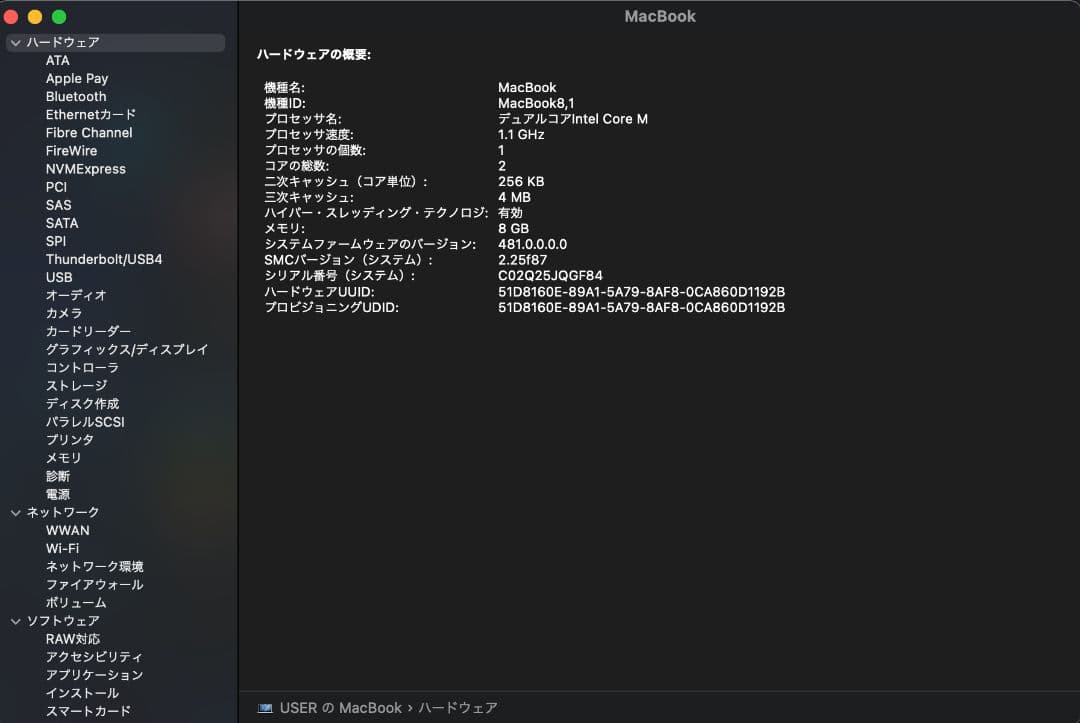Select PCI in the sidebar
Image resolution: width=1080 pixels, height=723 pixels.
coord(56,187)
